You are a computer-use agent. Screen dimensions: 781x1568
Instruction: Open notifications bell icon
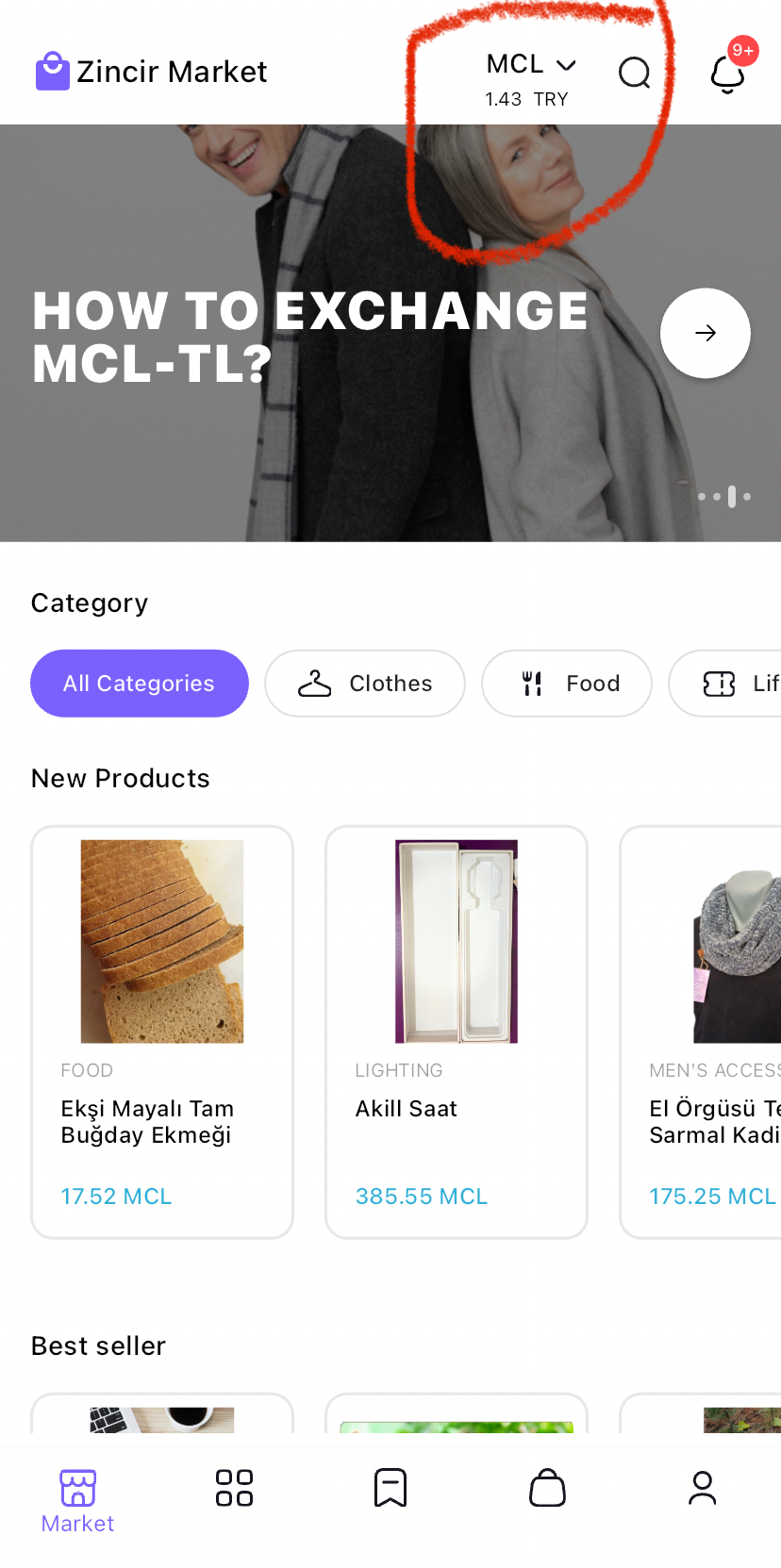[x=727, y=74]
